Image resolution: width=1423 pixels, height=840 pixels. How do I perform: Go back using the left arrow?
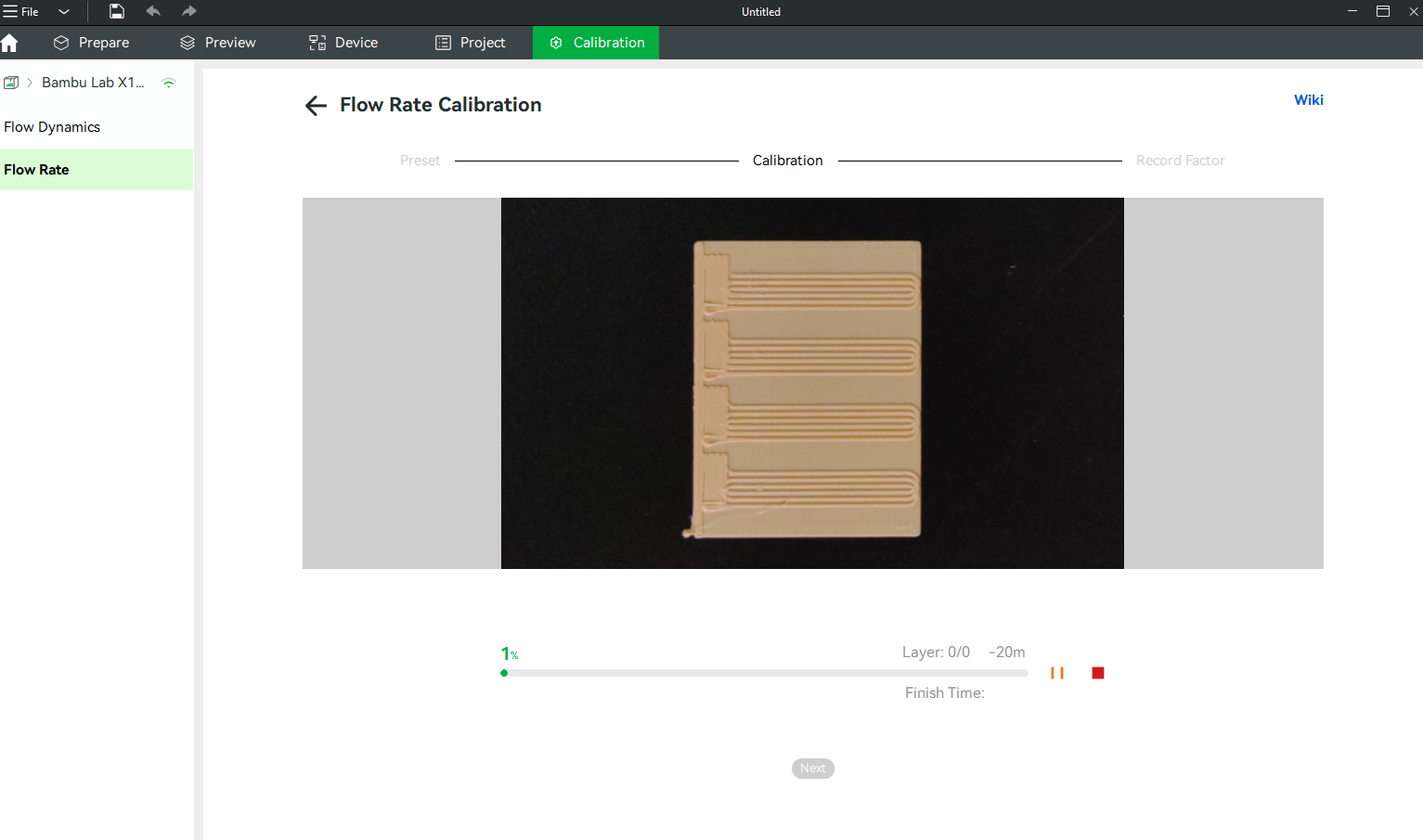pos(316,106)
